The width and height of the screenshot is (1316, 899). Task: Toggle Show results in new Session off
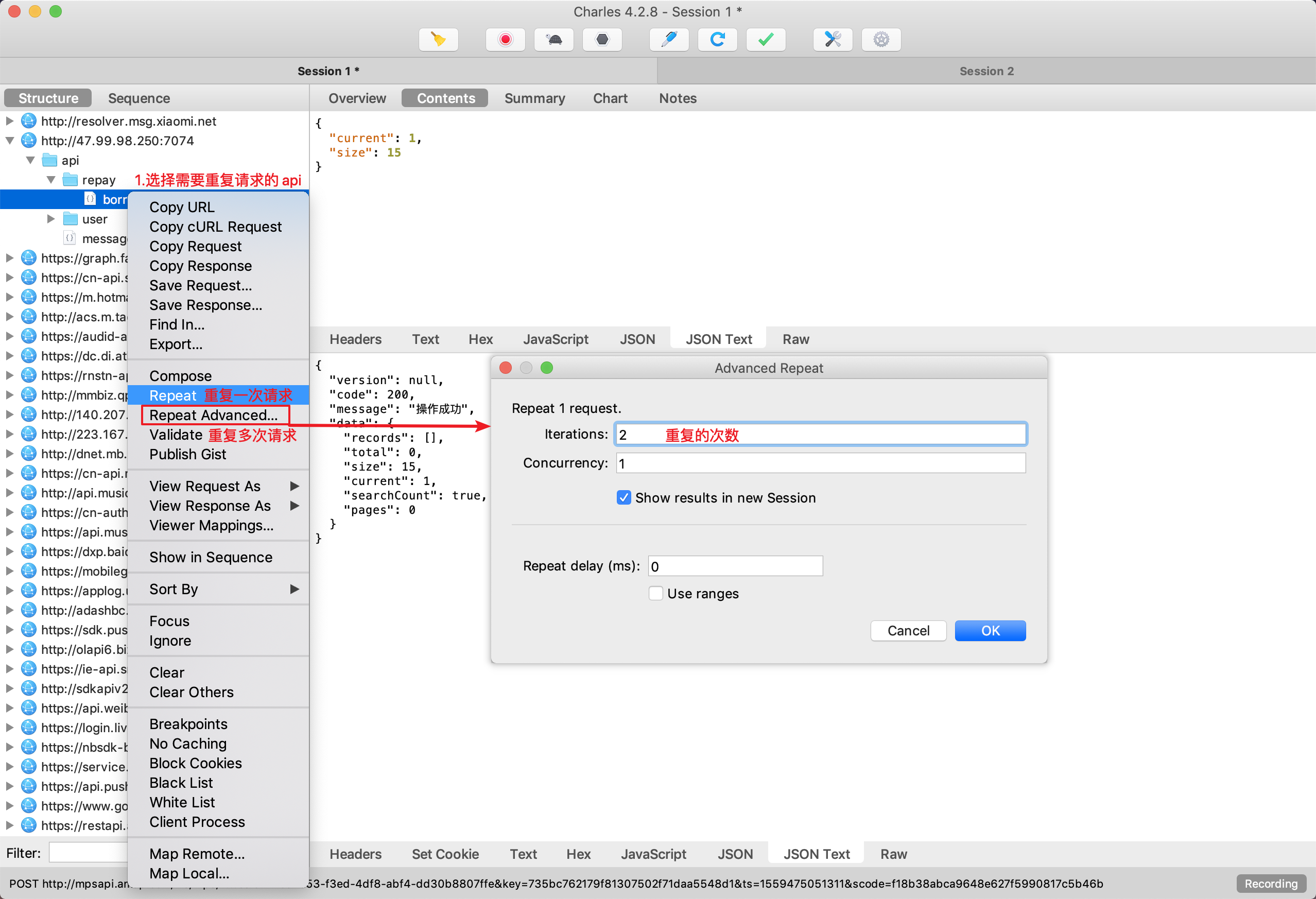click(622, 499)
